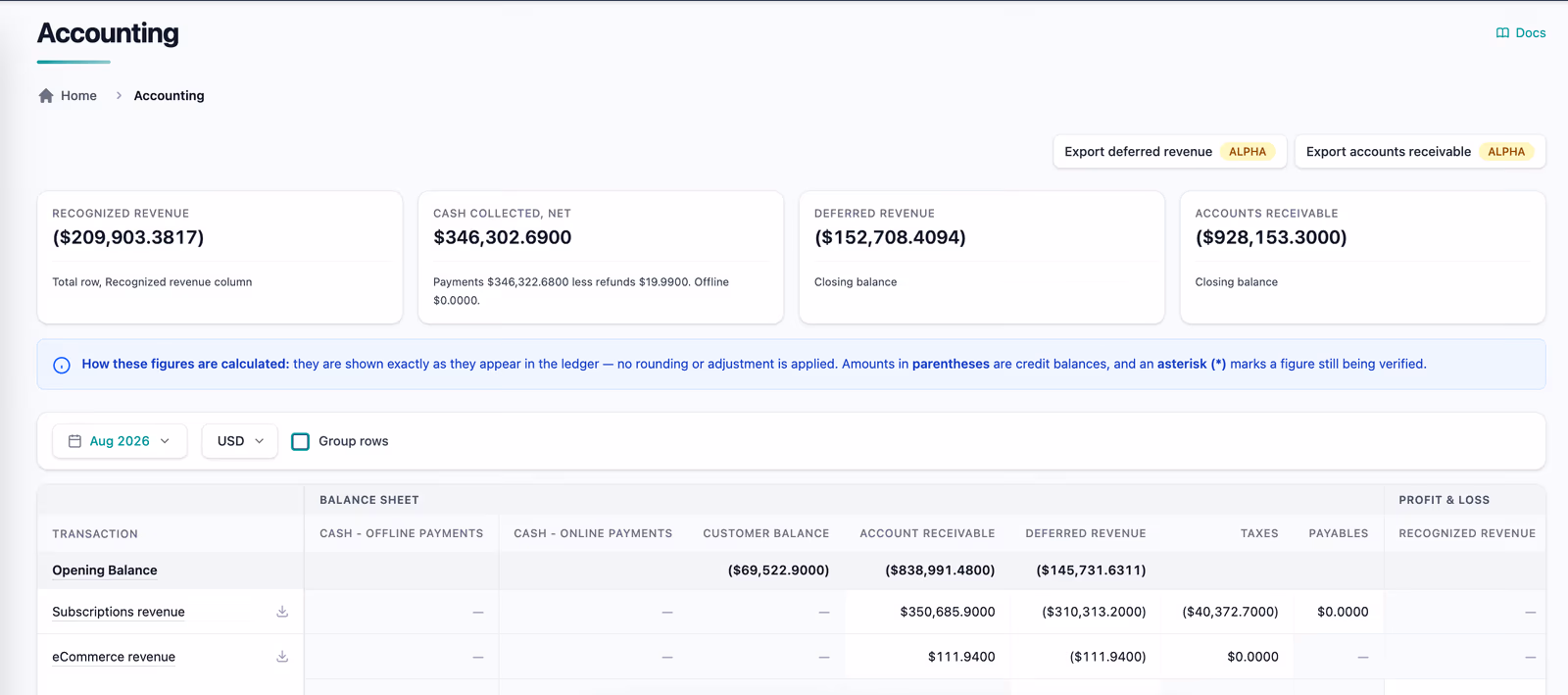Click the ALPHA badge on Export deferred revenue
Image resolution: width=1568 pixels, height=695 pixels.
tap(1248, 152)
